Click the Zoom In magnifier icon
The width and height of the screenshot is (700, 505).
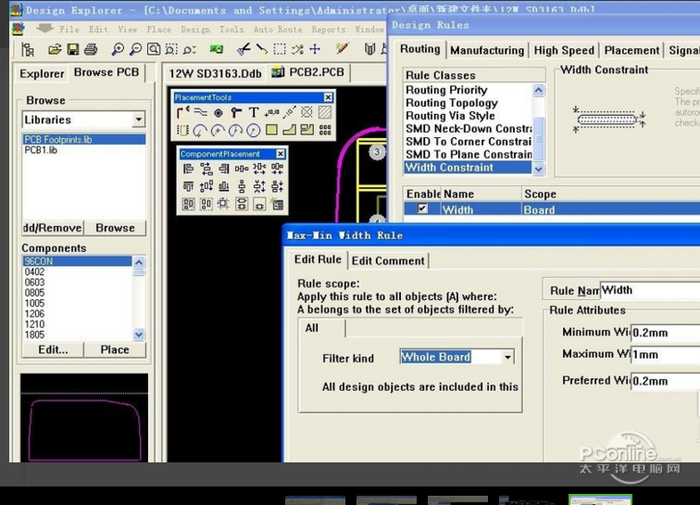[x=119, y=49]
